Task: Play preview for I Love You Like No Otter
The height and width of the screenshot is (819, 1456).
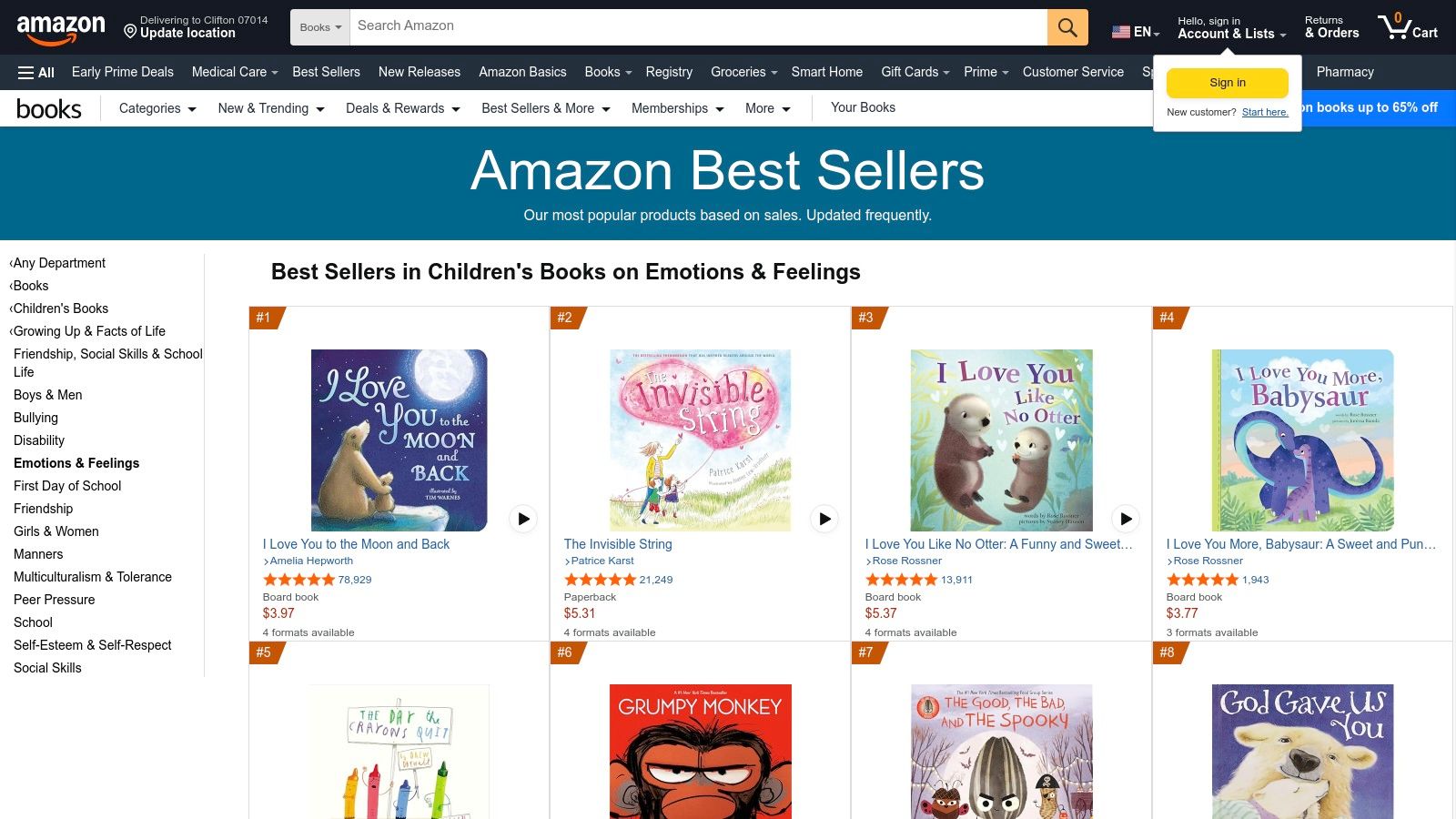Action: tap(1126, 519)
